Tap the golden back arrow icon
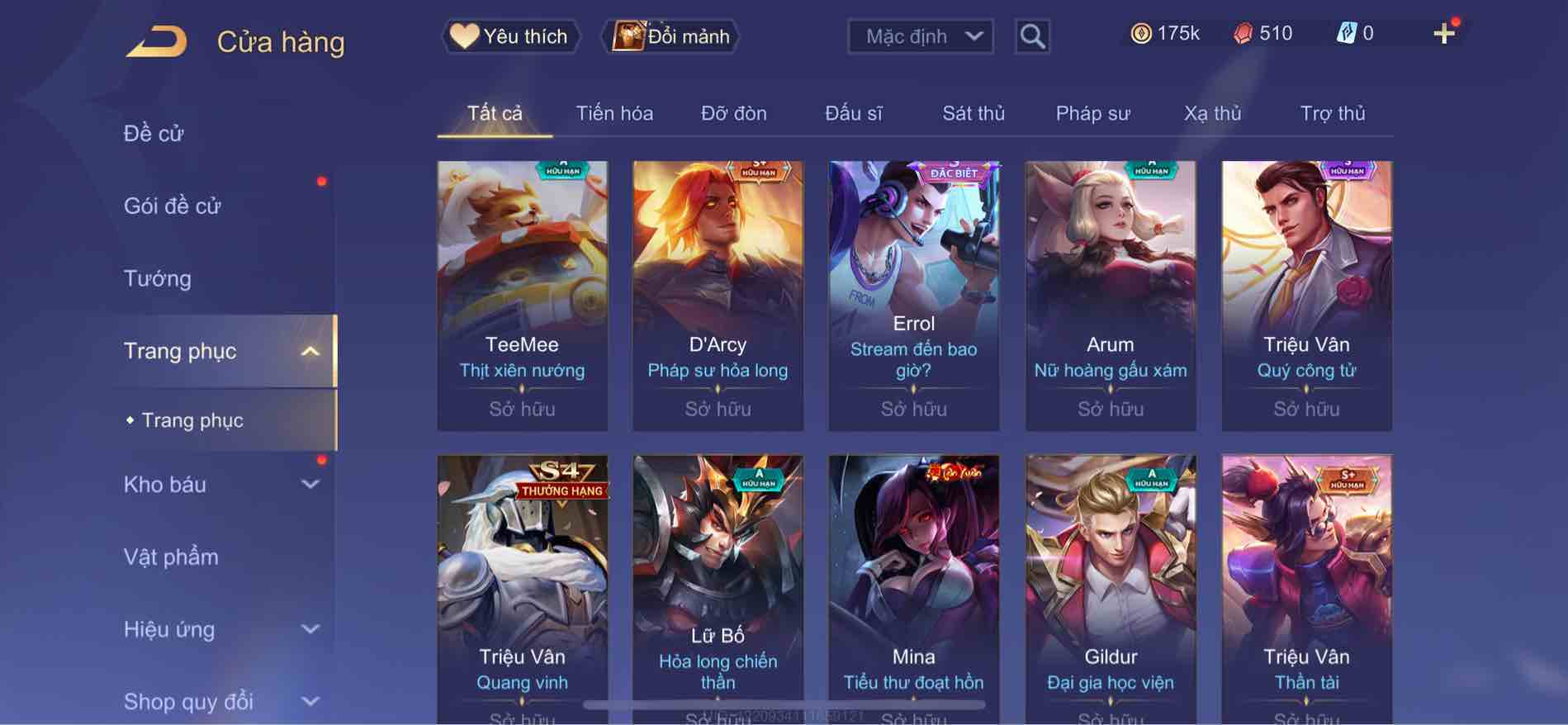This screenshot has width=1568, height=725. (x=156, y=42)
